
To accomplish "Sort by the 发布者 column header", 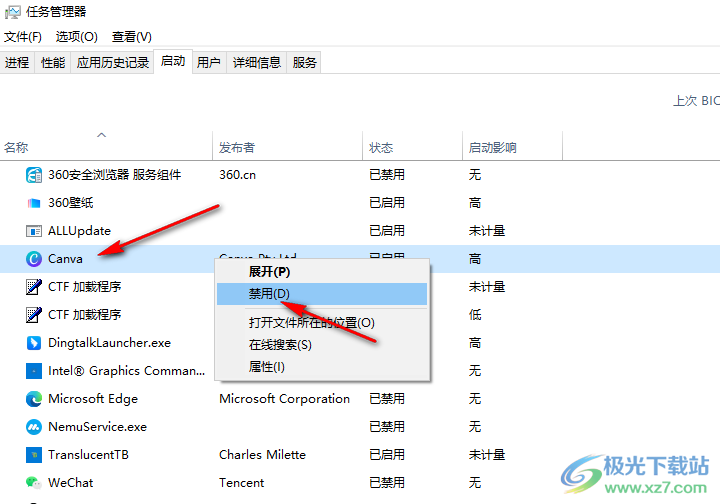I will (x=287, y=147).
